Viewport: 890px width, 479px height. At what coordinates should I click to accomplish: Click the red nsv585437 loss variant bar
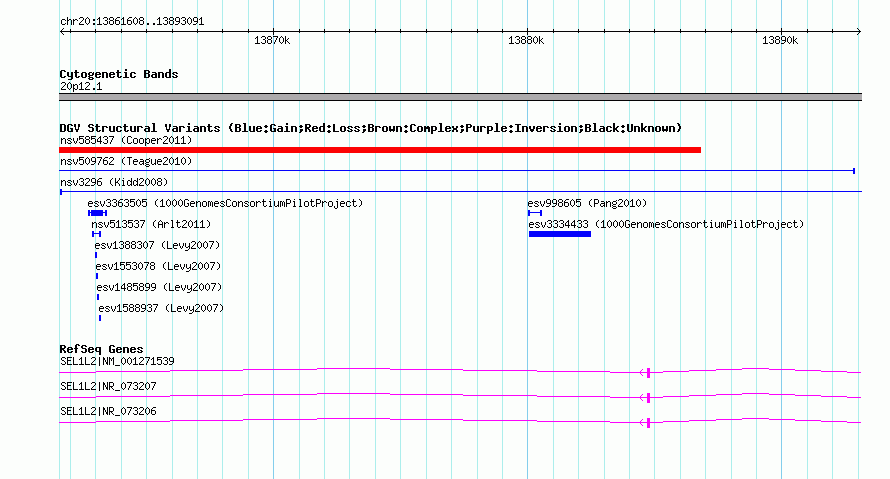point(380,150)
